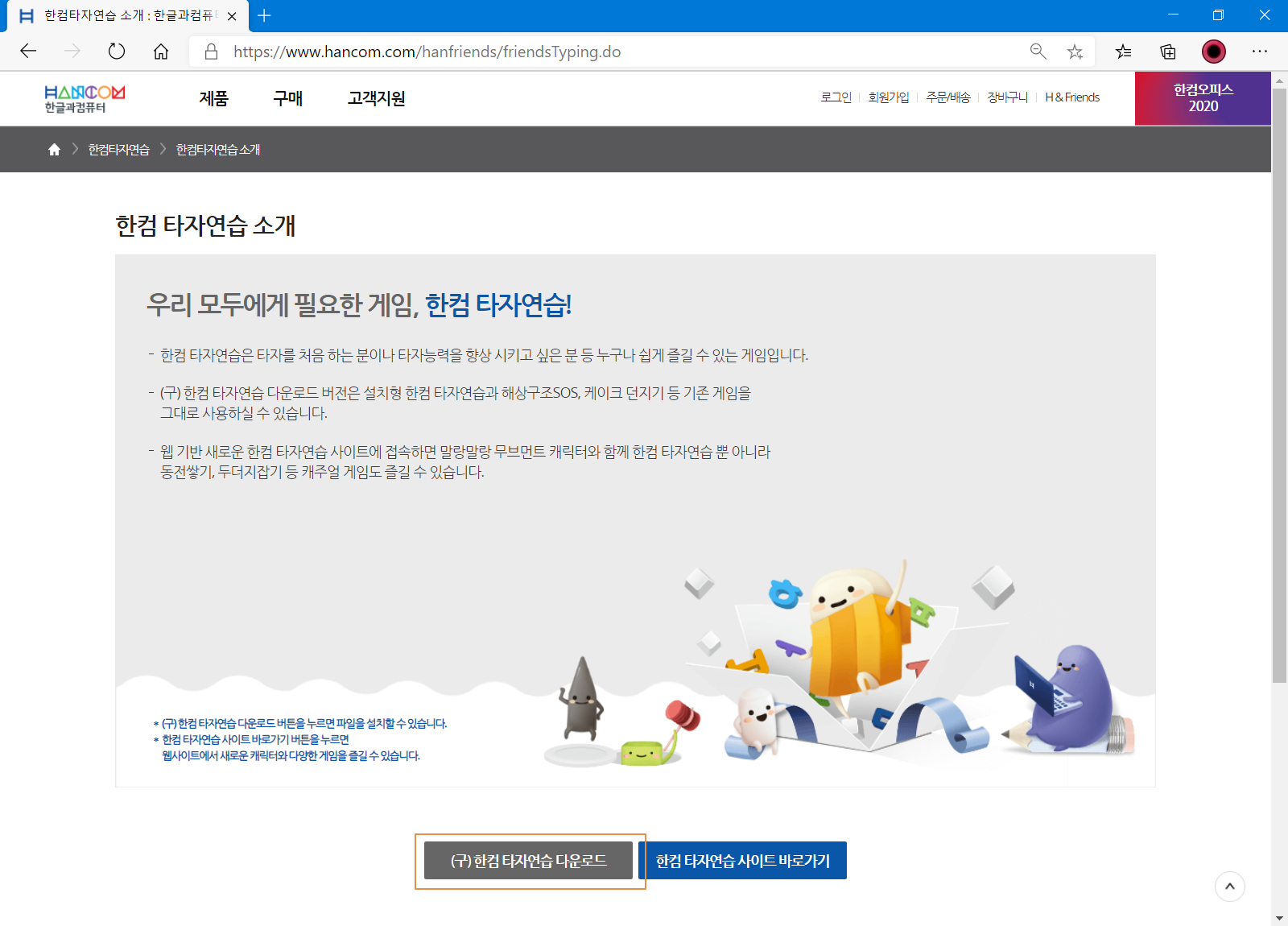This screenshot has width=1288, height=926.
Task: Open the zoom magnifier icon in address bar
Action: tap(1038, 52)
